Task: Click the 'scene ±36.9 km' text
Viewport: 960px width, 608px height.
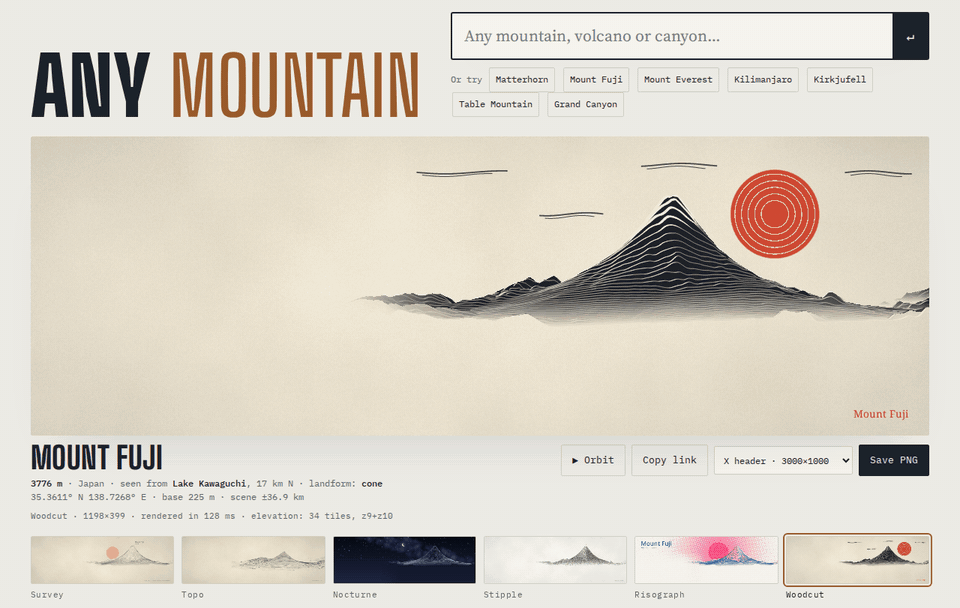Action: (267, 497)
